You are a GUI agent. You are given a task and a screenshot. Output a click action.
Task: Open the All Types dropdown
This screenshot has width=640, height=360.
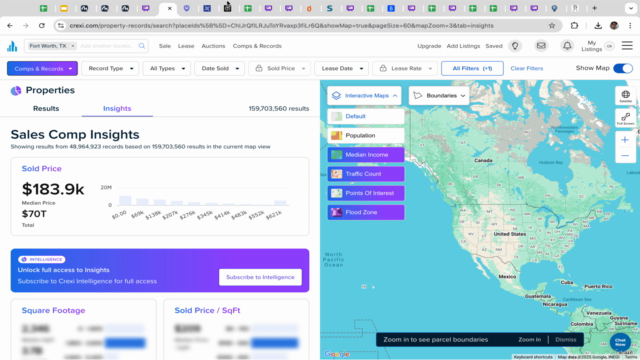point(167,69)
